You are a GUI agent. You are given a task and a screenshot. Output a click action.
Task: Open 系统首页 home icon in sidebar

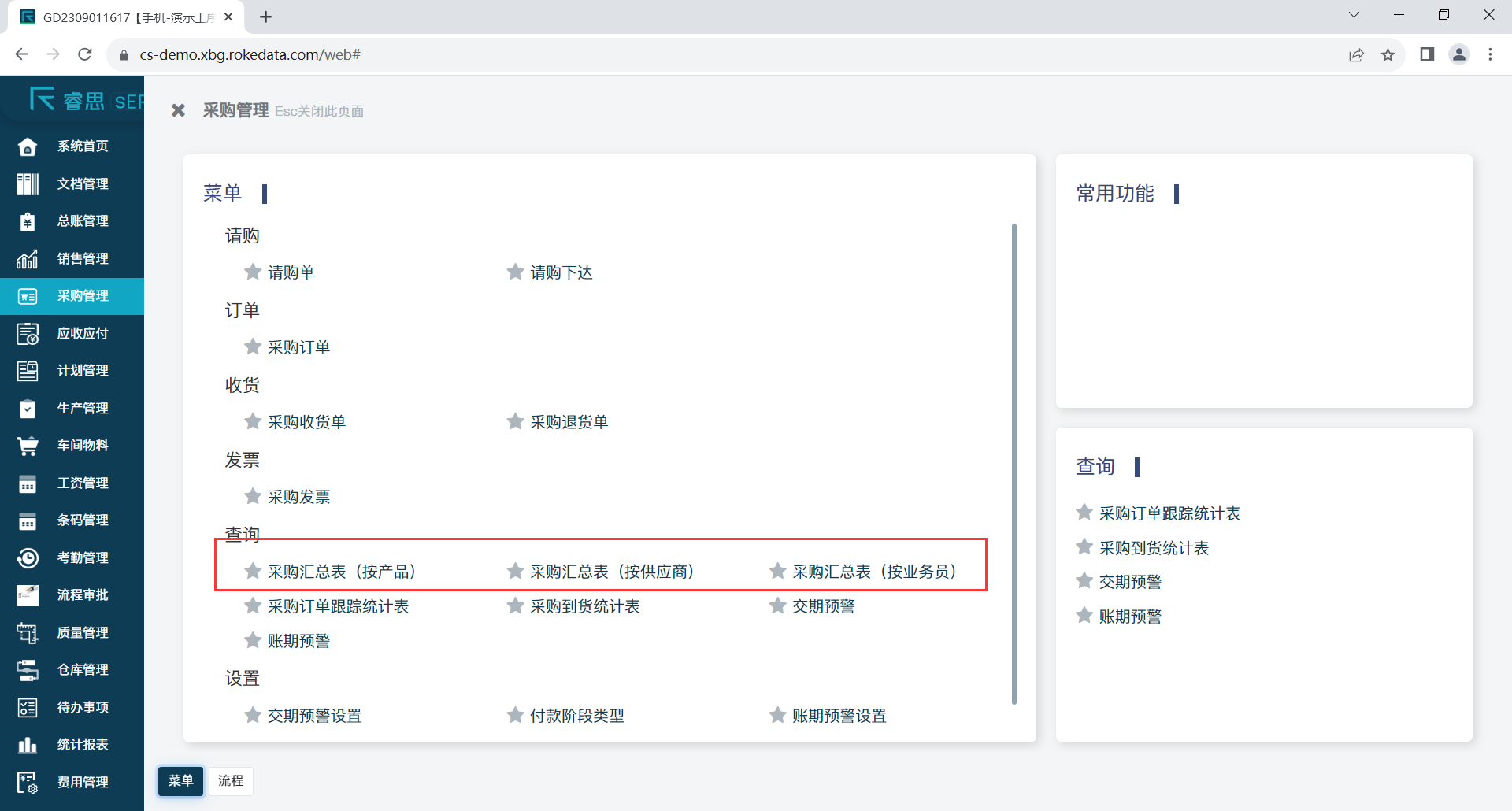tap(28, 146)
